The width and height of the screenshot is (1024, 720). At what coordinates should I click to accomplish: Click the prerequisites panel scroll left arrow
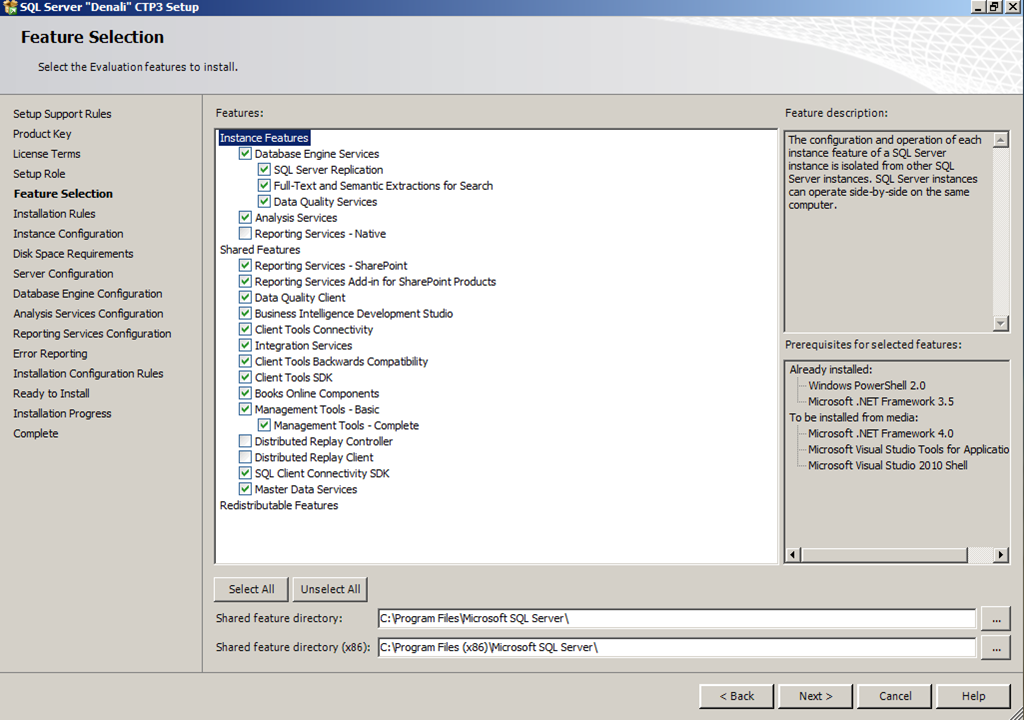(x=793, y=555)
